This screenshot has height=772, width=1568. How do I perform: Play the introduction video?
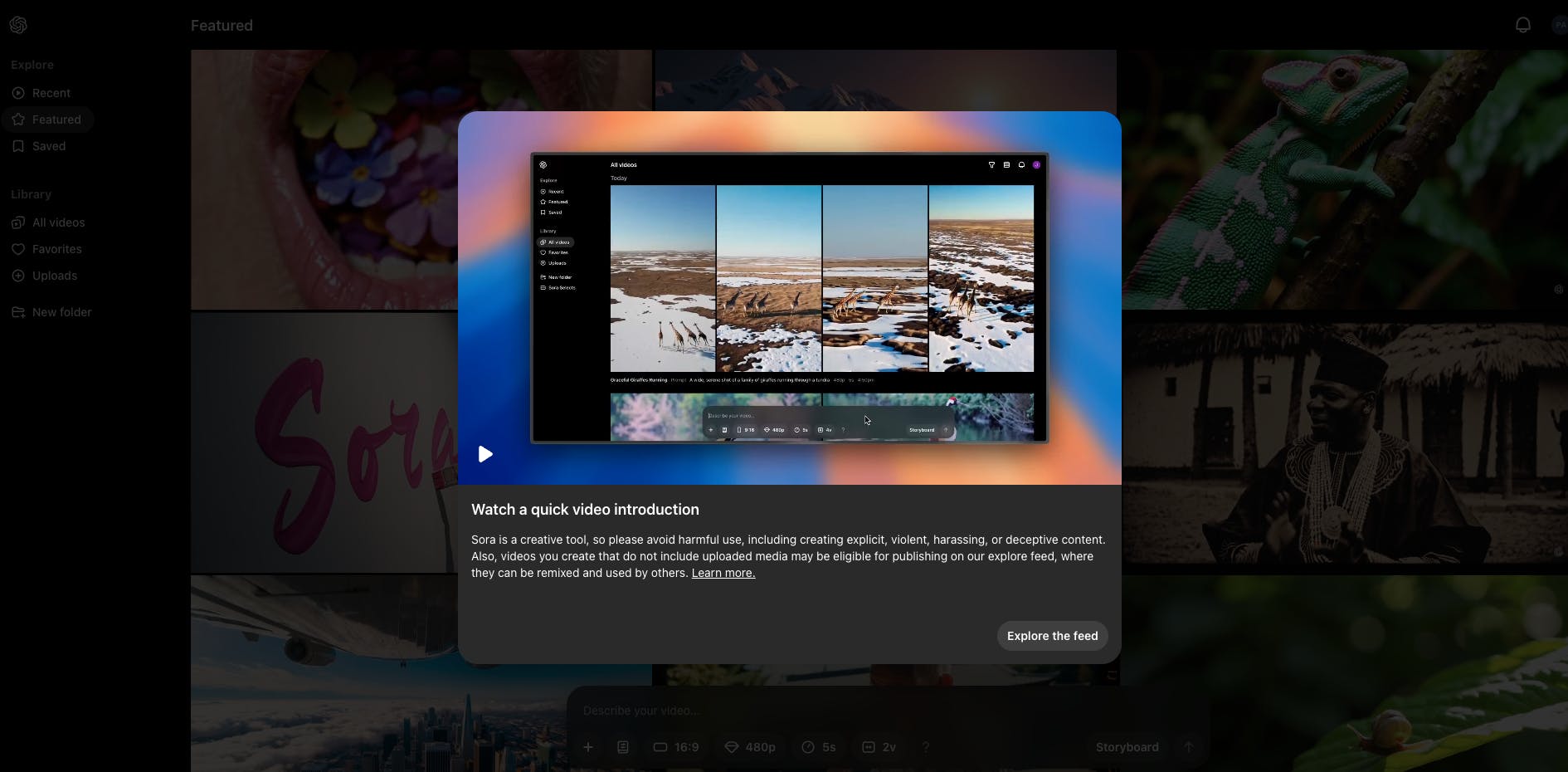(485, 454)
